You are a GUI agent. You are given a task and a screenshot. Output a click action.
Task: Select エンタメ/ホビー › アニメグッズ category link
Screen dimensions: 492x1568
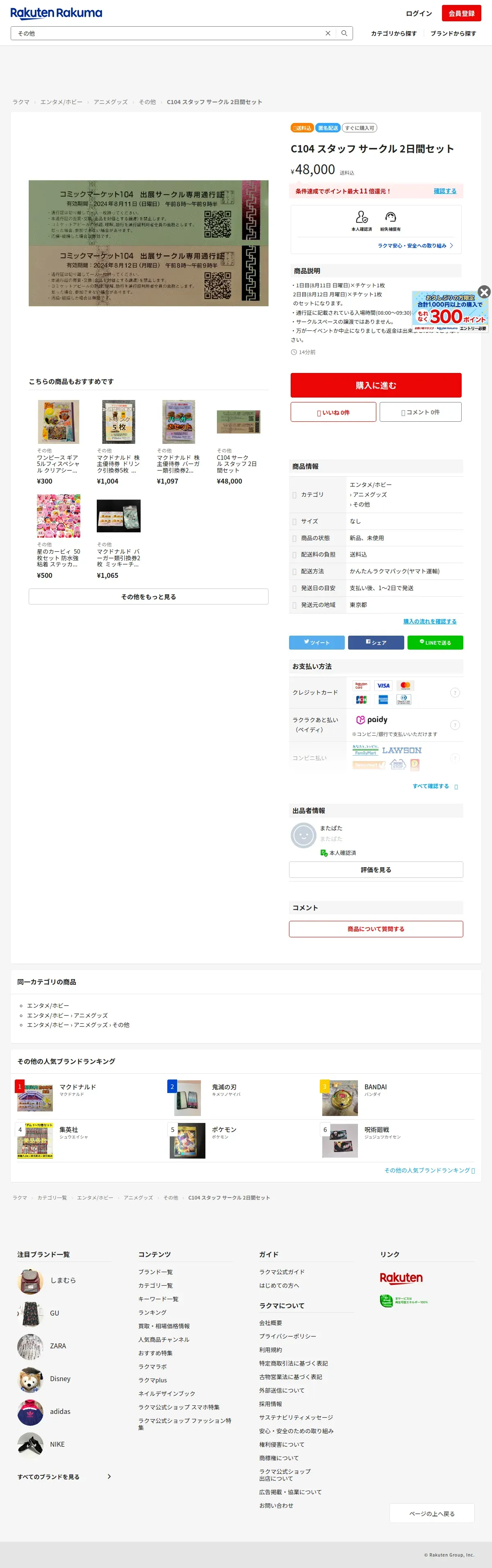point(67,1015)
